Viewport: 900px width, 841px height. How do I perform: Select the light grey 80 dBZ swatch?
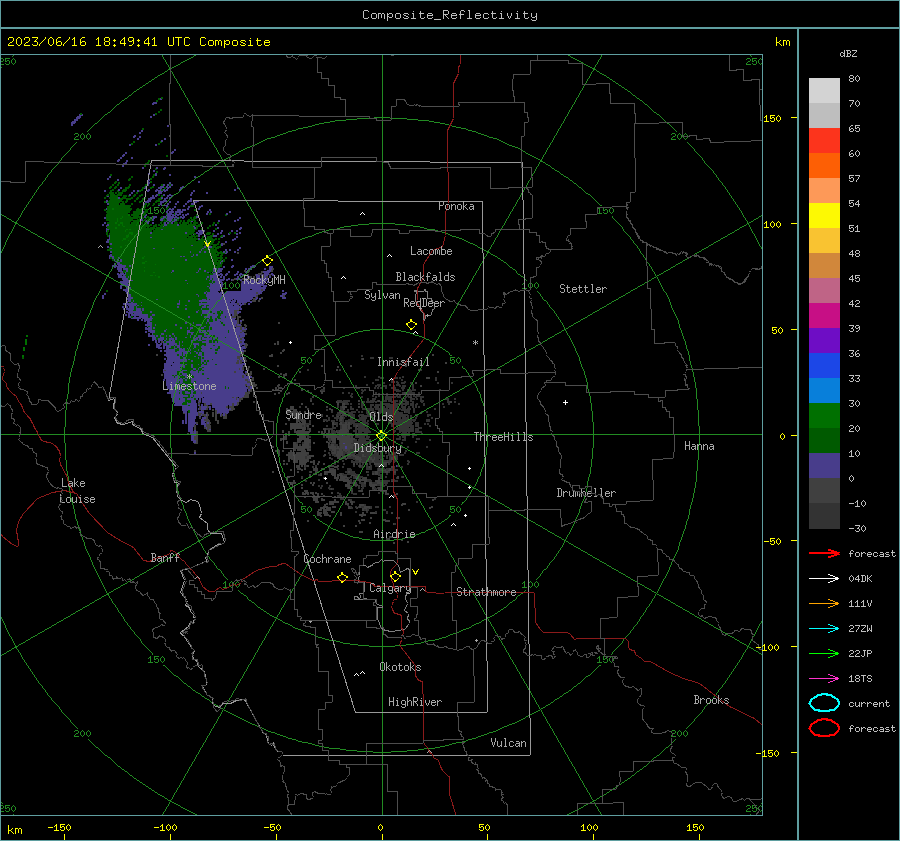tap(824, 90)
